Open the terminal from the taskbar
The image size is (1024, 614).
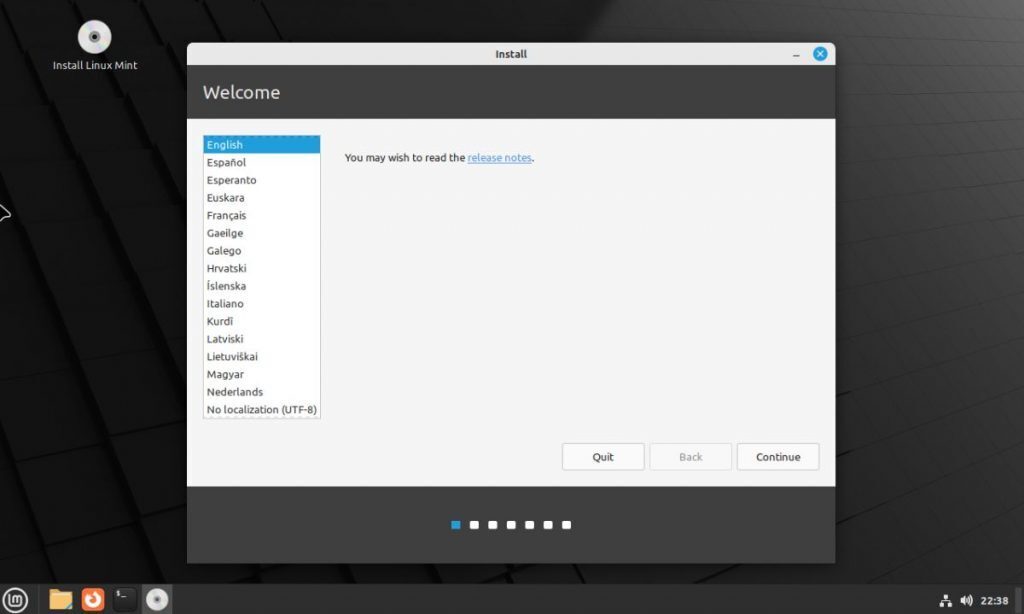coord(123,599)
